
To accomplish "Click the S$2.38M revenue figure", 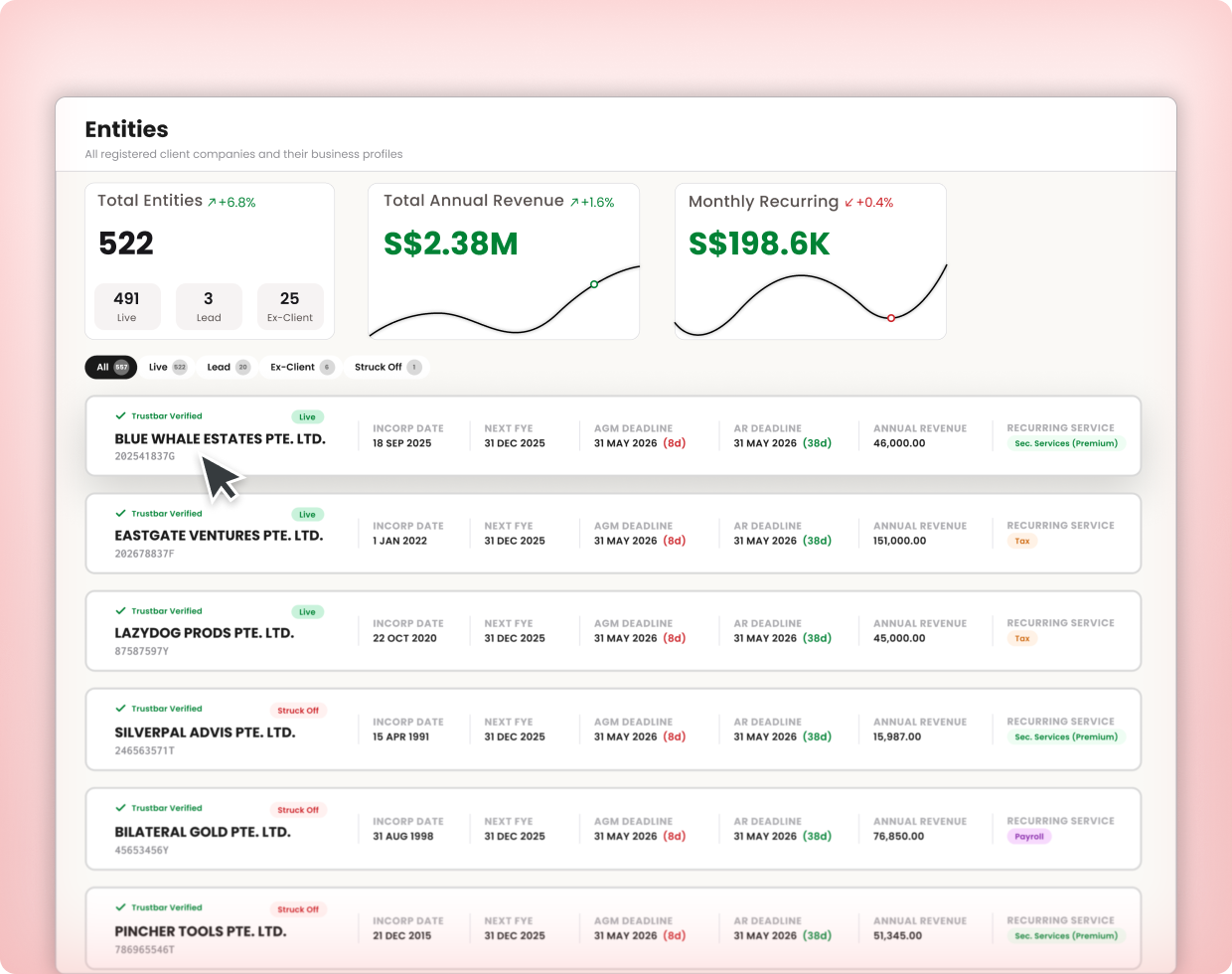I will pos(451,243).
